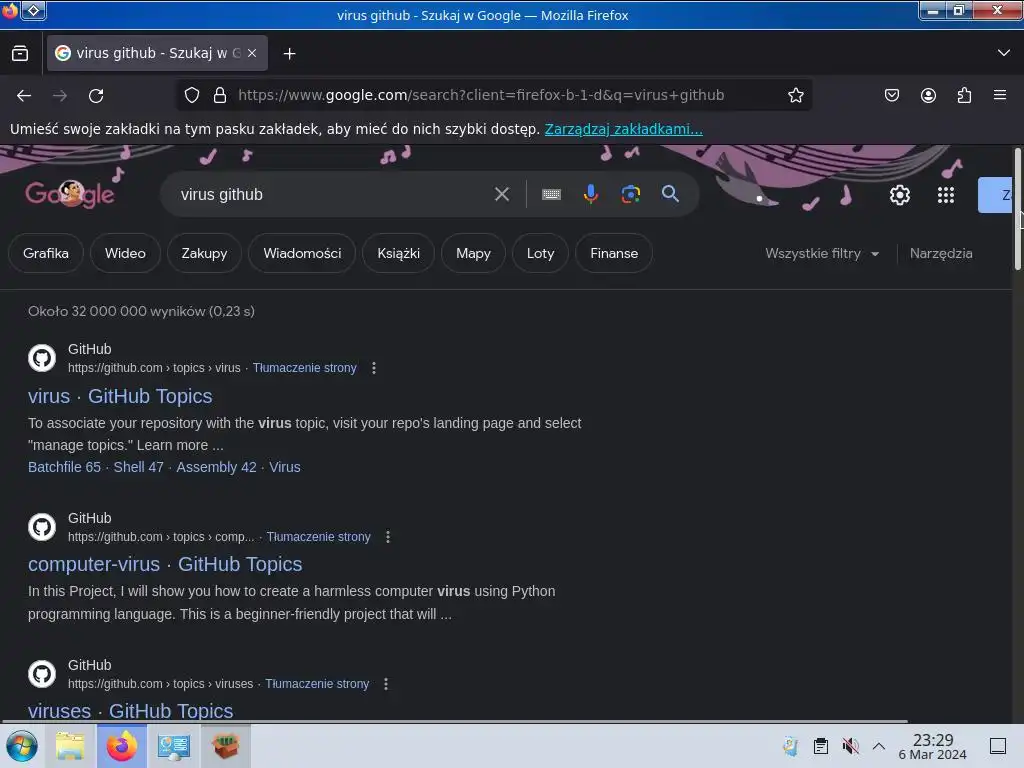Open extensions puzzle icon
1024x768 pixels.
click(964, 95)
